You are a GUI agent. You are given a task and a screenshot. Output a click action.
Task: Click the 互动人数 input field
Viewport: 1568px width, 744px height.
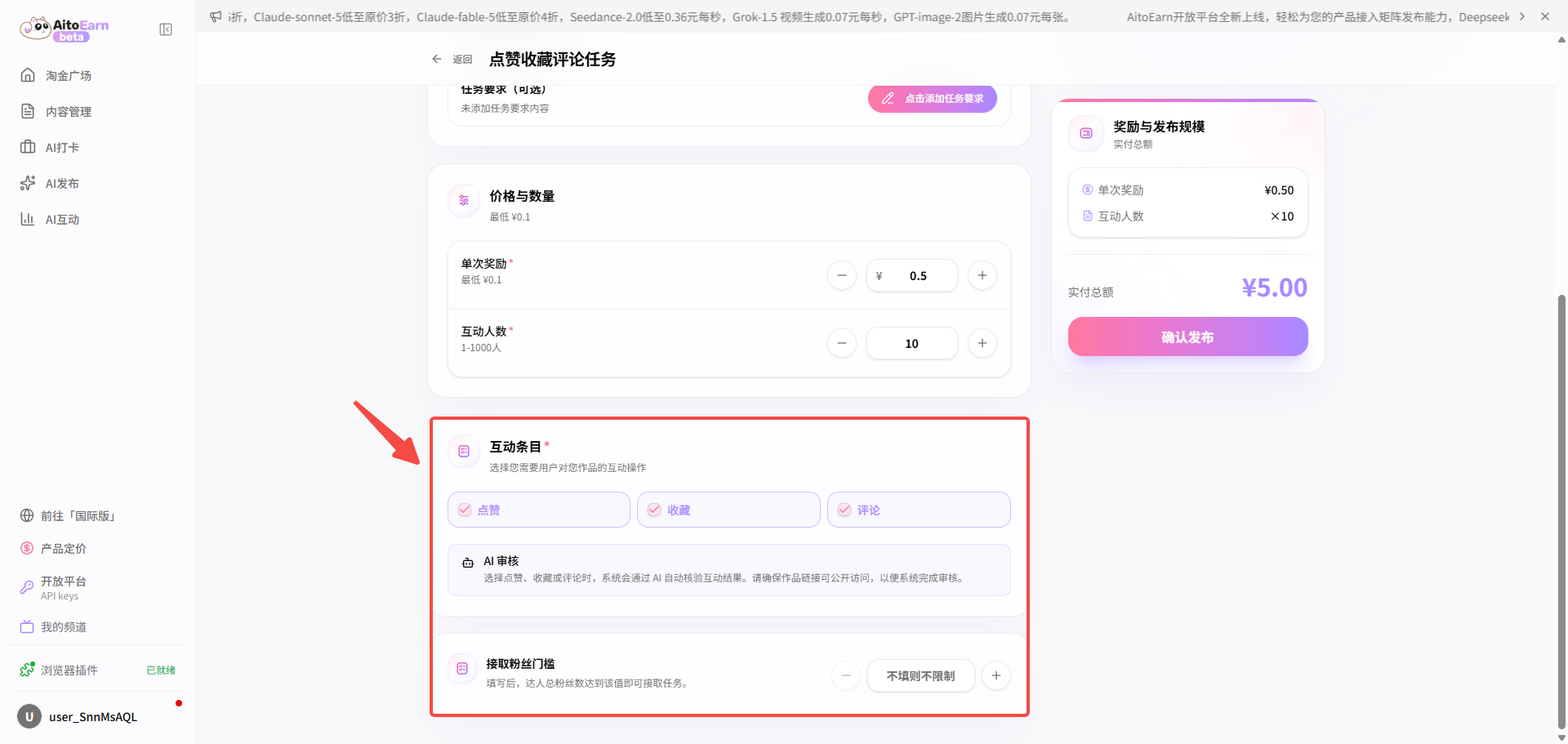(x=912, y=343)
